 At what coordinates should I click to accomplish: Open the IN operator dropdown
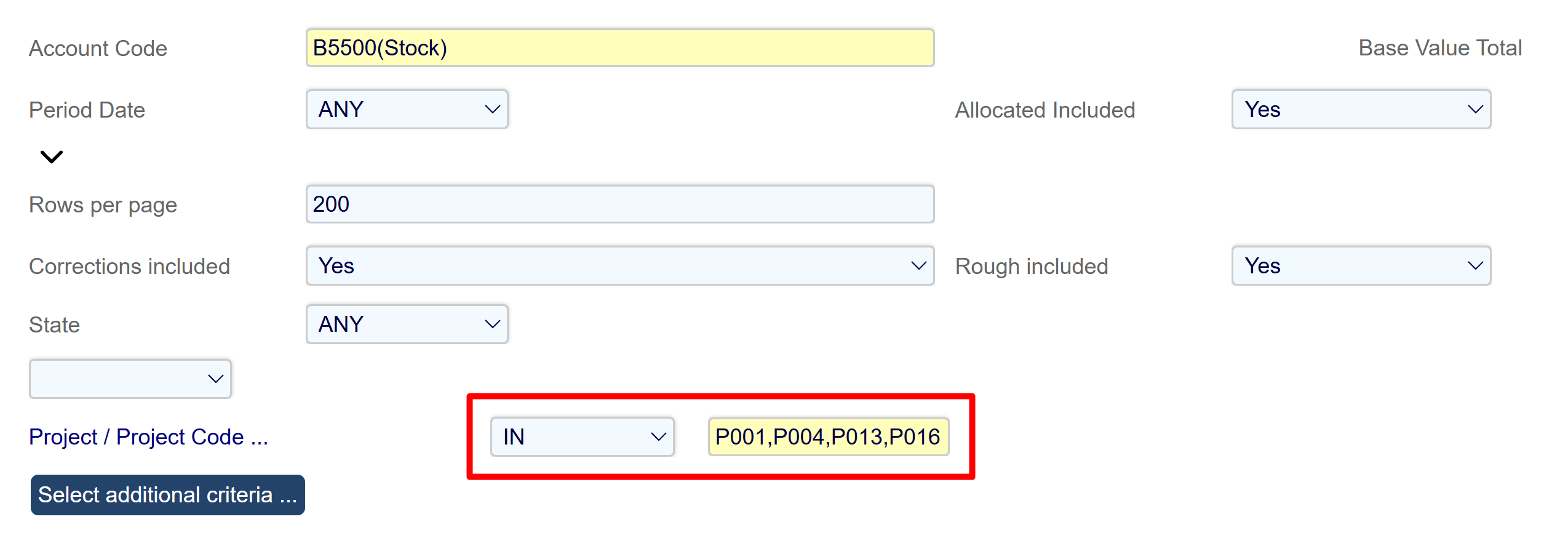click(x=582, y=437)
